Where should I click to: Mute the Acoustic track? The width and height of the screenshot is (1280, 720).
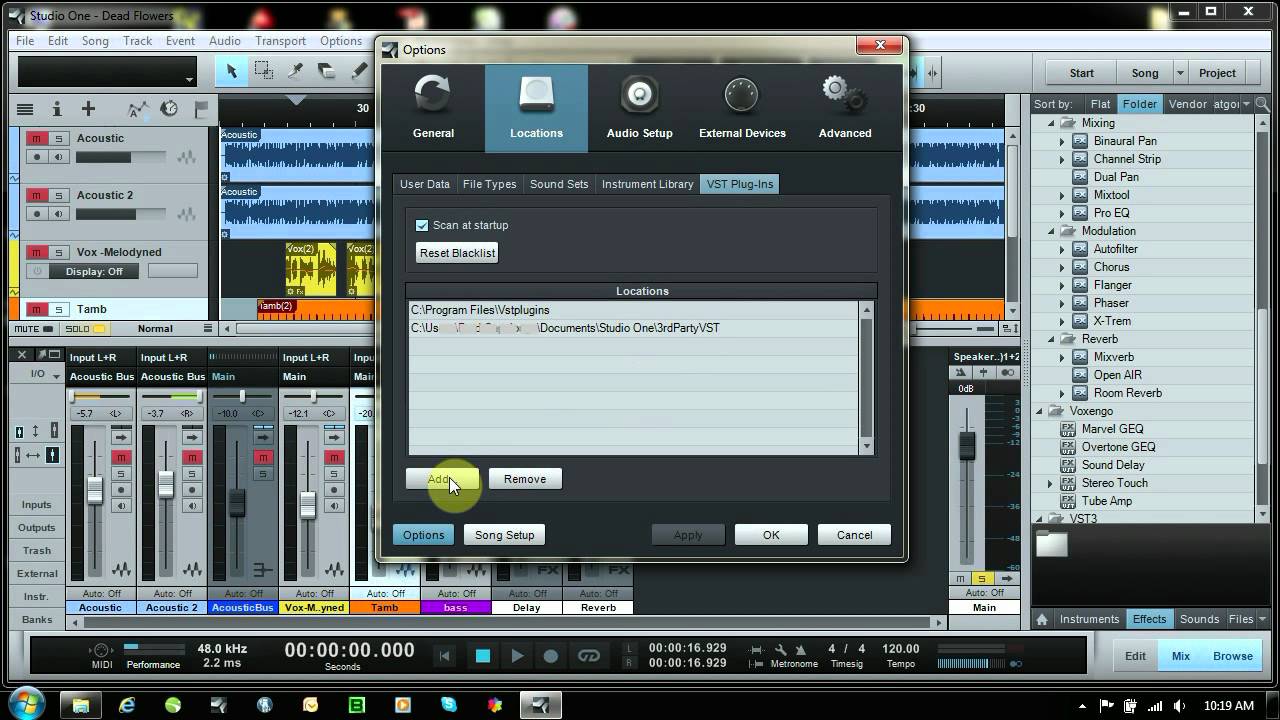38,138
